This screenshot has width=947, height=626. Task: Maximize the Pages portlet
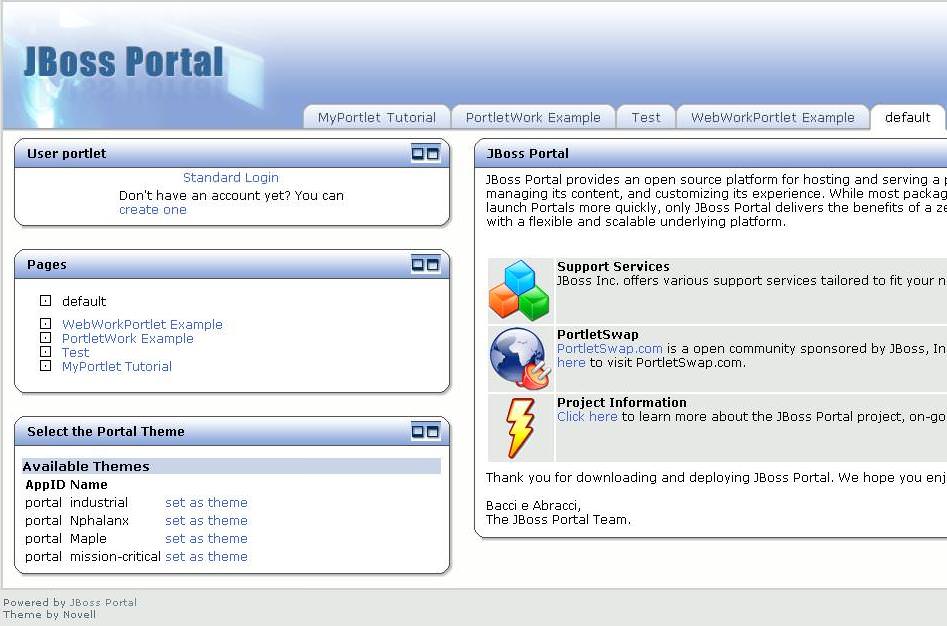433,264
